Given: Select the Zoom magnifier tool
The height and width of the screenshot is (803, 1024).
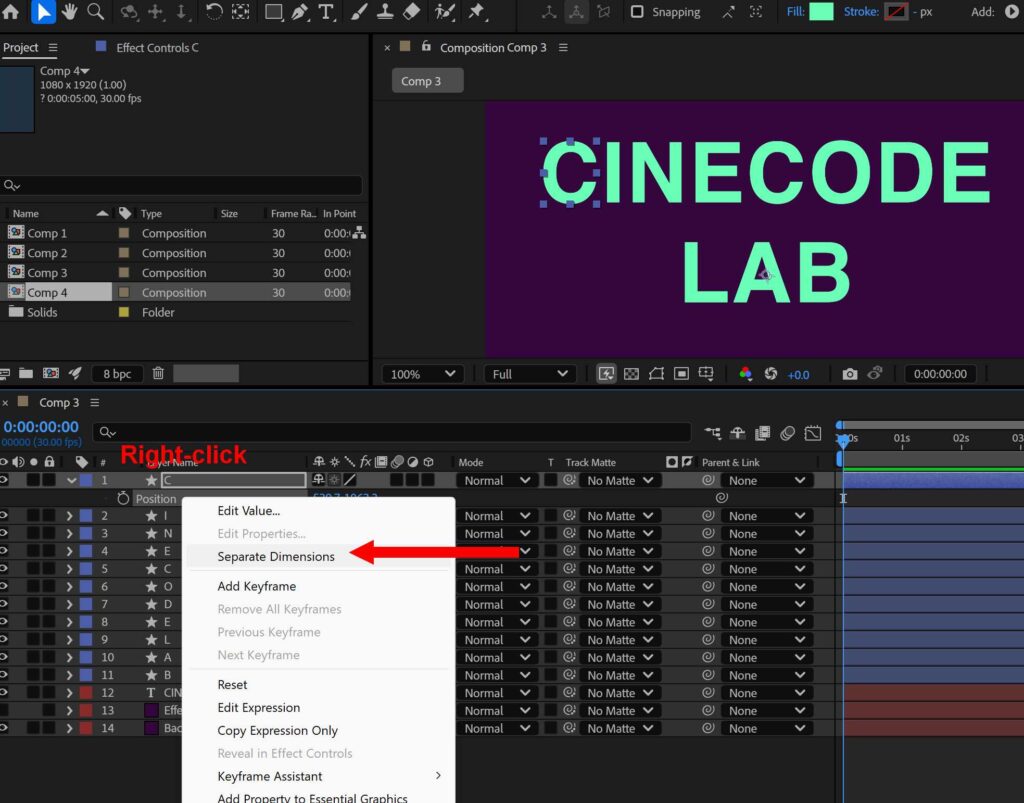Looking at the screenshot, I should [96, 11].
